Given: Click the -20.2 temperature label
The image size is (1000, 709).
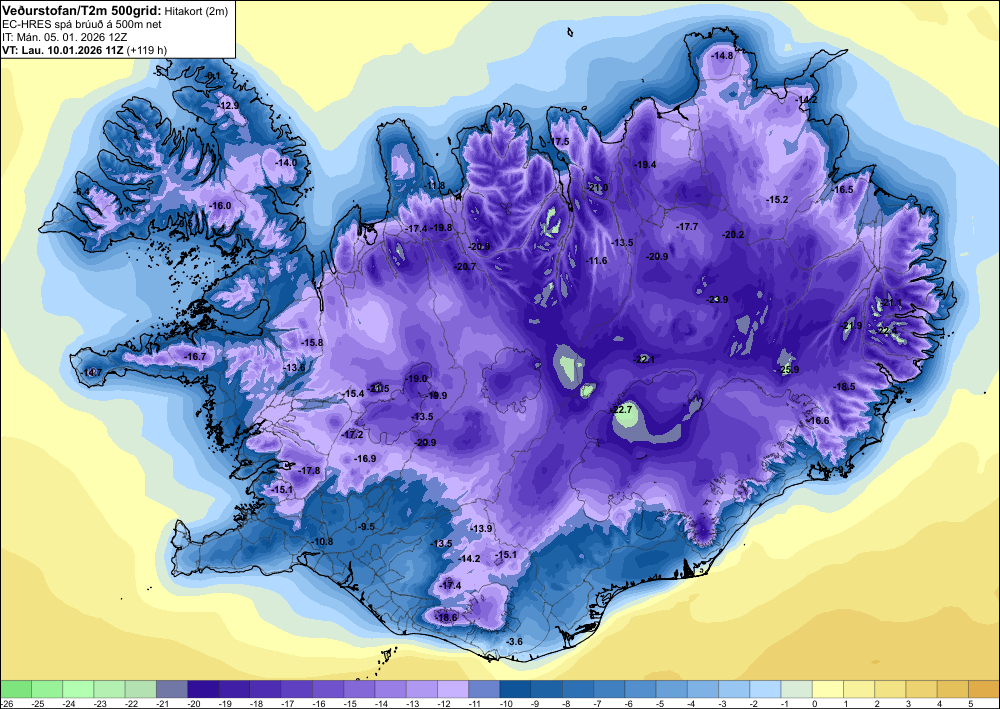Looking at the screenshot, I should (x=733, y=235).
